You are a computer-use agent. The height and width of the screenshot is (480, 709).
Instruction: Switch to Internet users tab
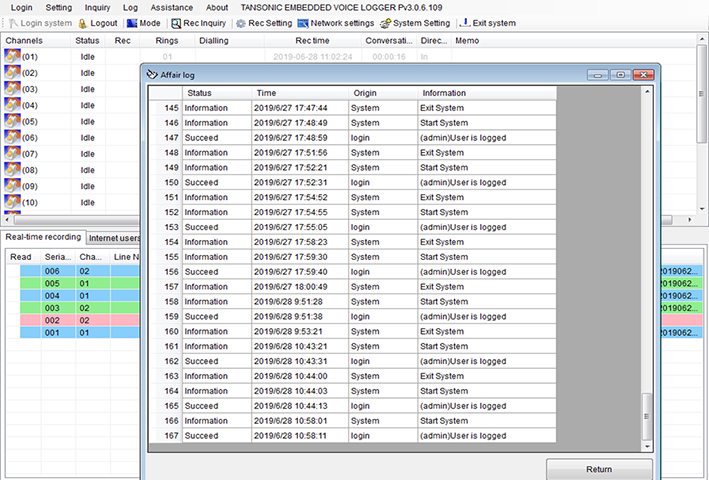tap(114, 238)
